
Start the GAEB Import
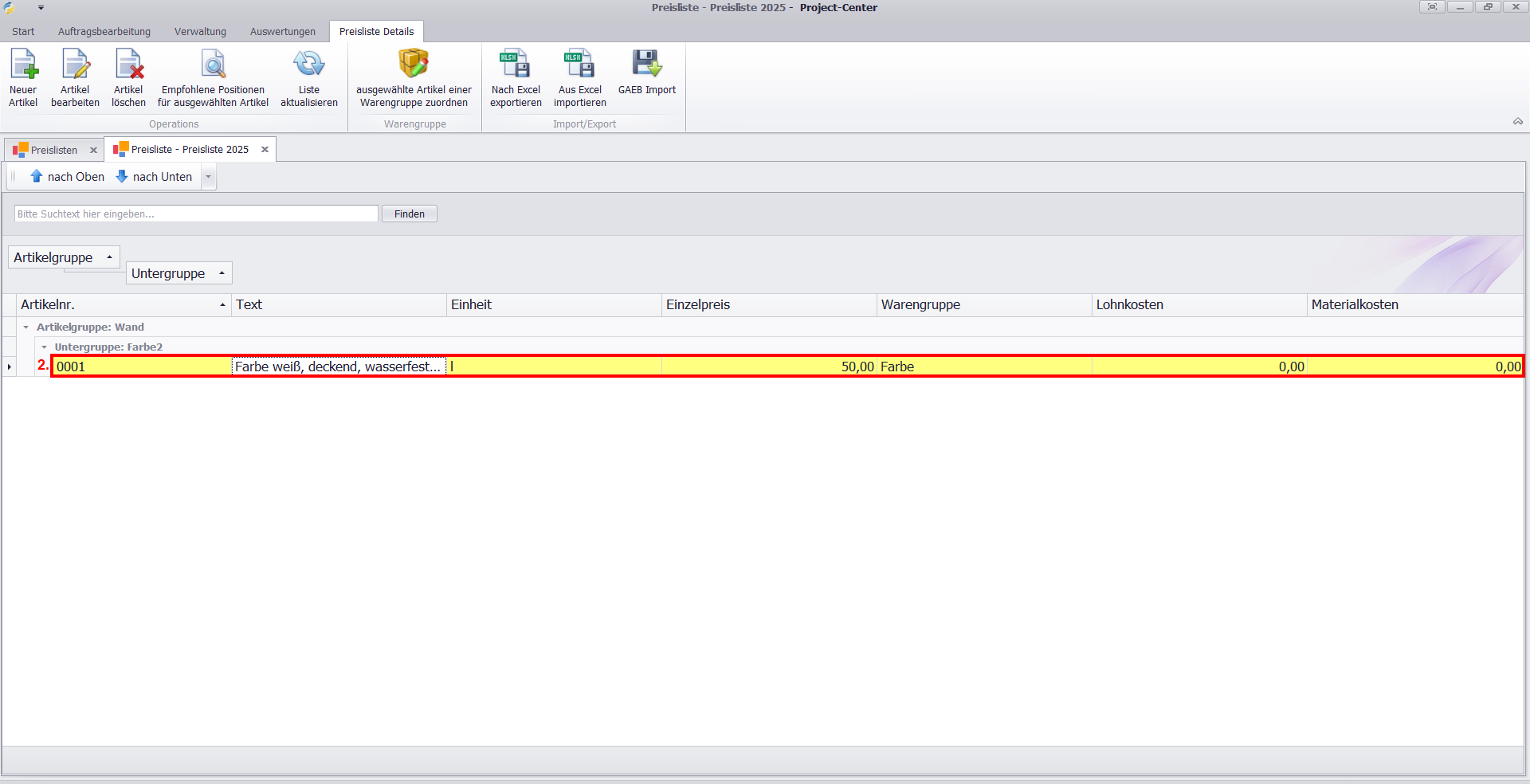click(646, 72)
